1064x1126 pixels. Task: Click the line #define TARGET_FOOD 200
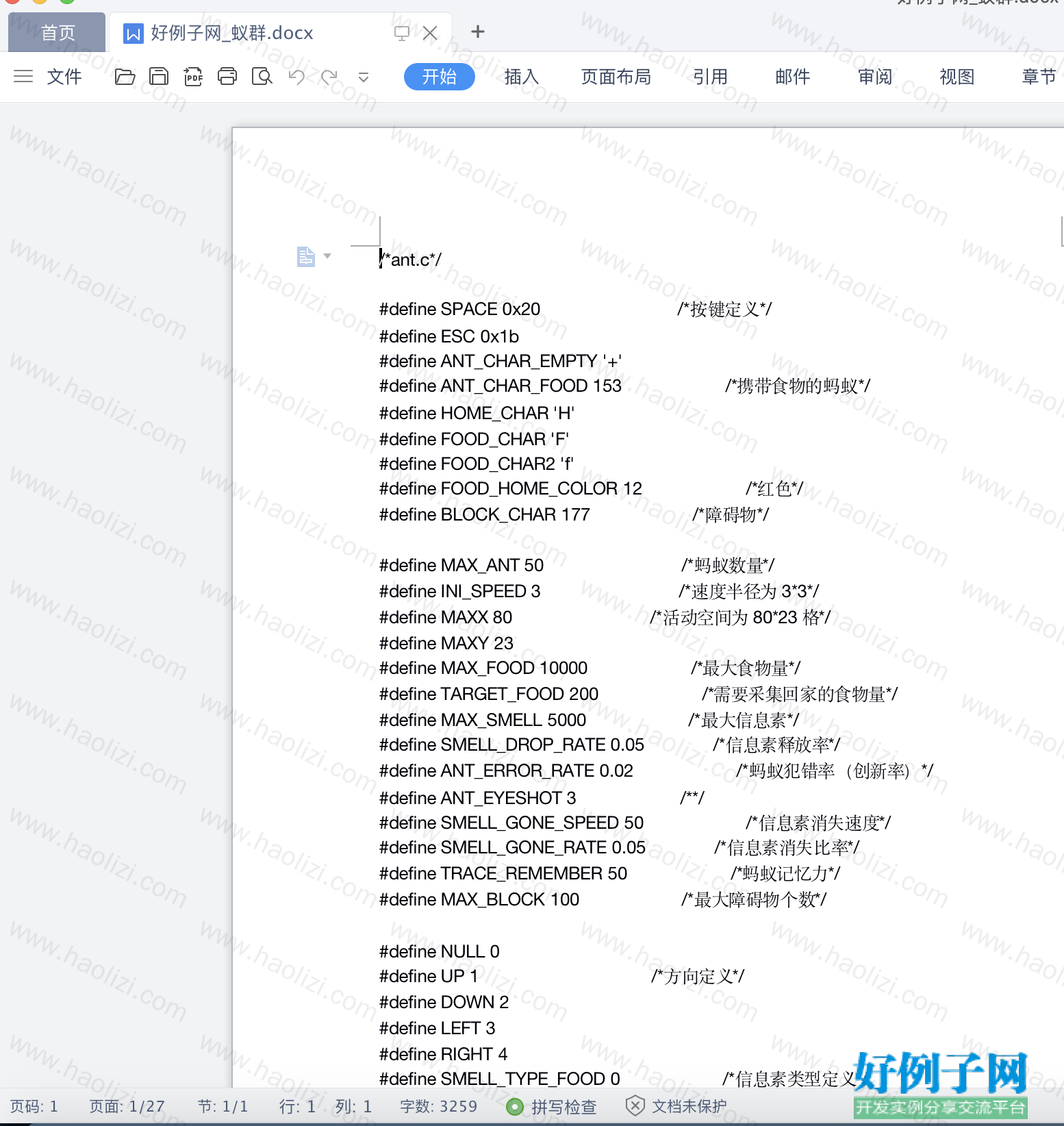(489, 694)
